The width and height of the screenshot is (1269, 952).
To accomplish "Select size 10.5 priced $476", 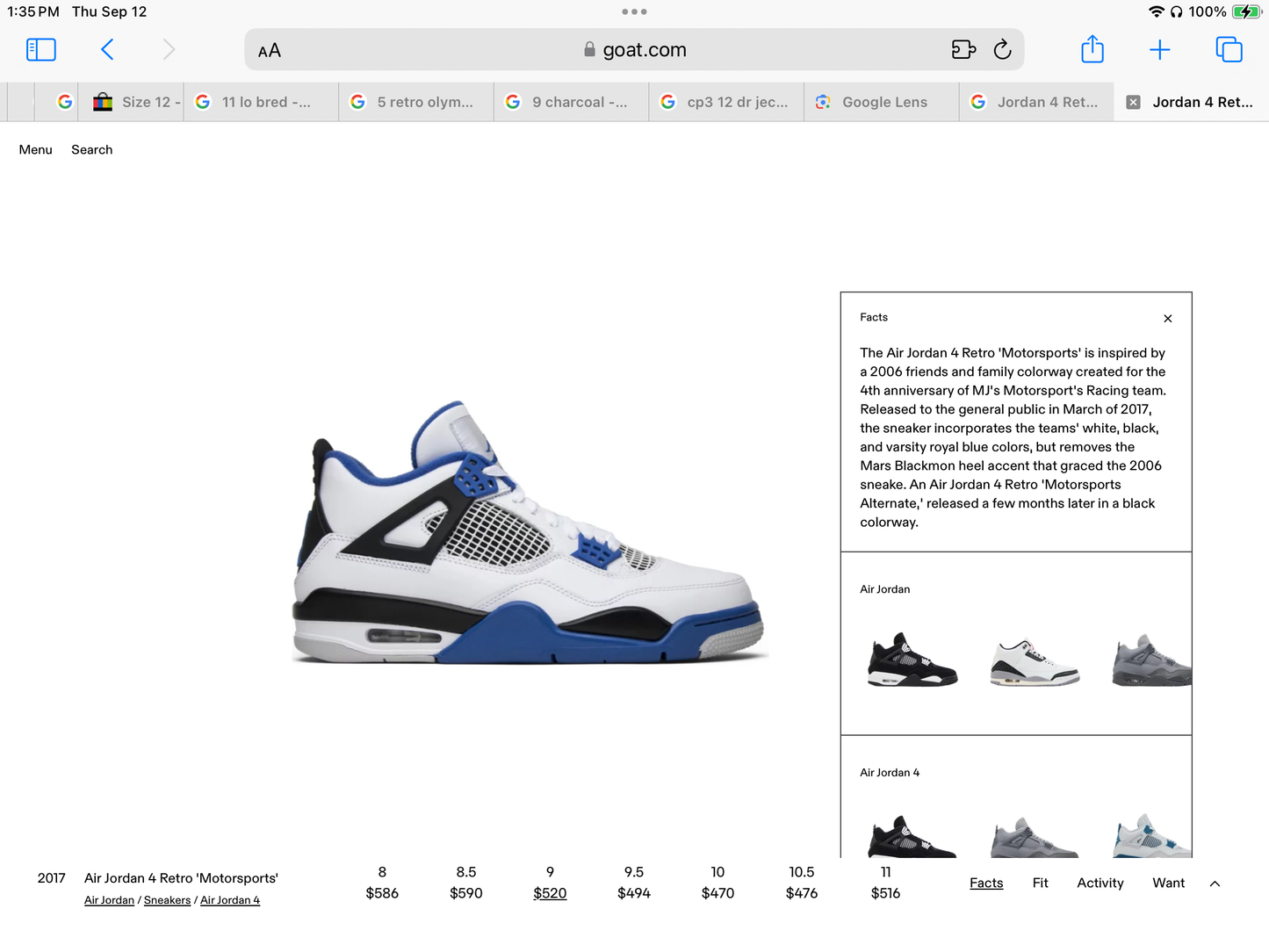I will (x=802, y=883).
